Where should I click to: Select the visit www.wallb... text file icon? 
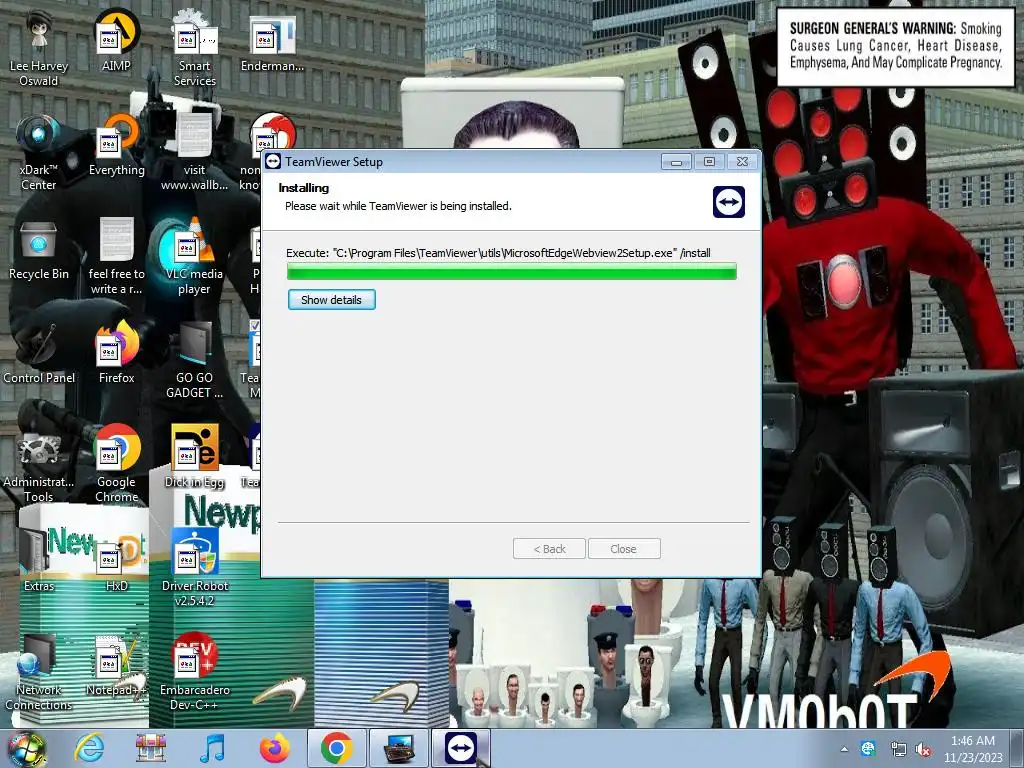pyautogui.click(x=195, y=153)
